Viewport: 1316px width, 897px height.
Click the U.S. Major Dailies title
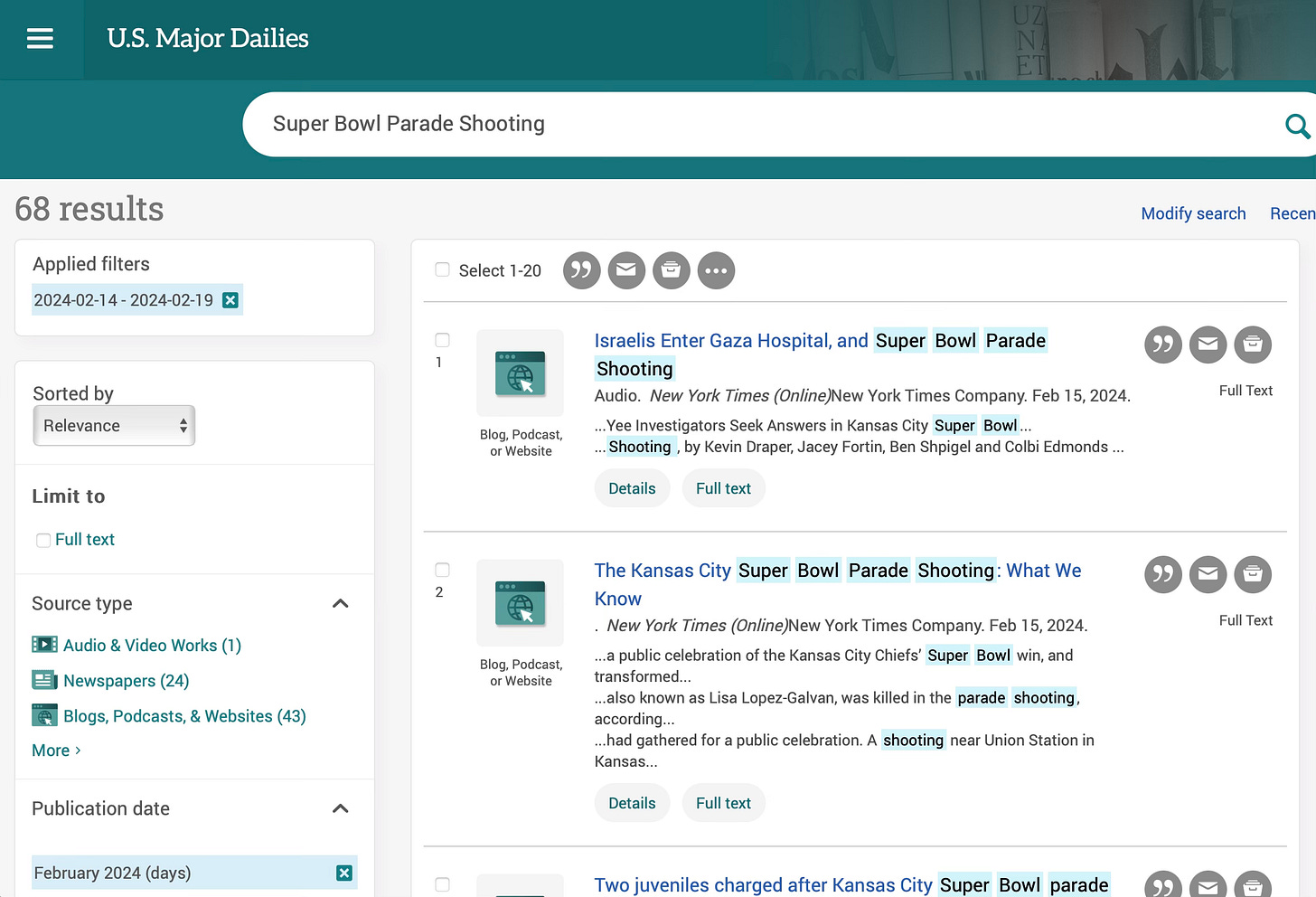(x=208, y=38)
